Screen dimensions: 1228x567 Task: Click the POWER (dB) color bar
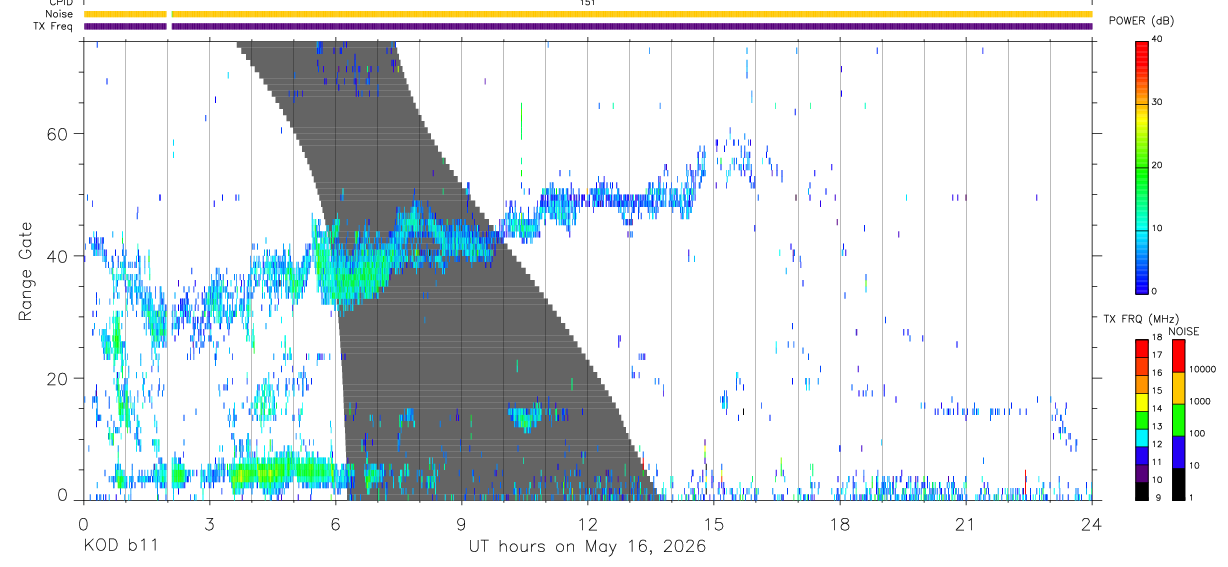(1141, 166)
